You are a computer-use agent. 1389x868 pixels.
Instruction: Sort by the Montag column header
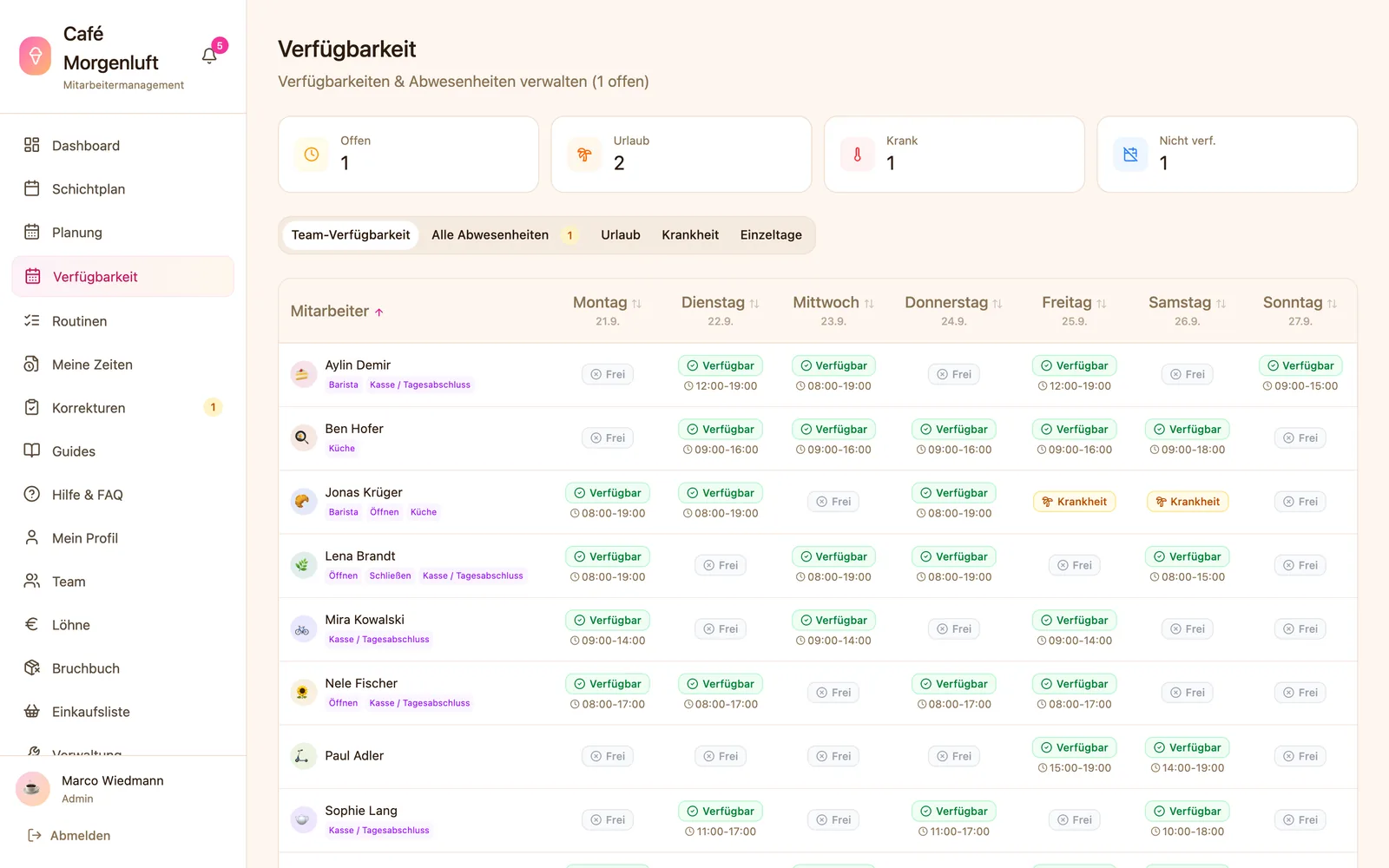point(607,302)
